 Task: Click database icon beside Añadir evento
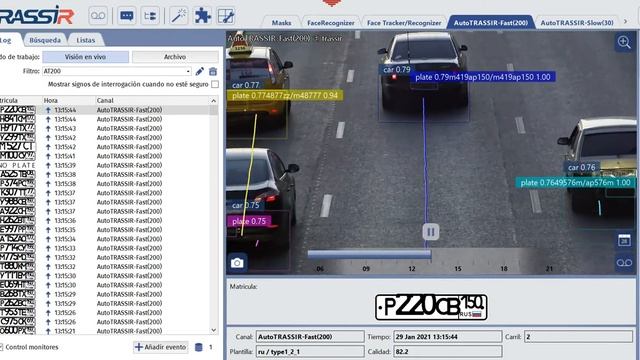tap(199, 347)
